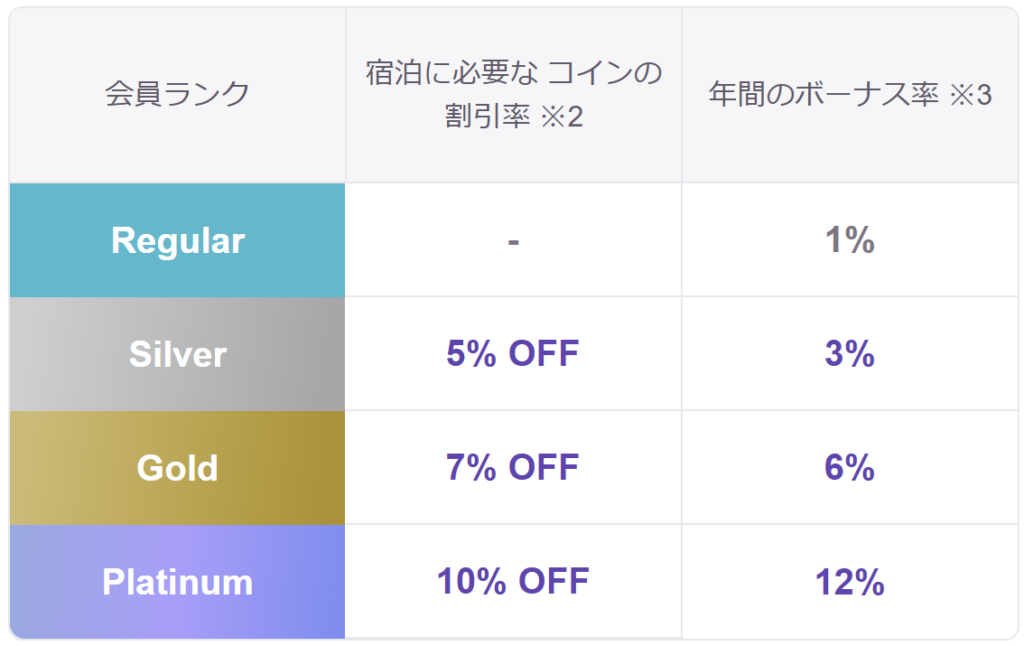The image size is (1024, 646).
Task: Click the dash in Regular discount cell
Action: click(x=513, y=241)
